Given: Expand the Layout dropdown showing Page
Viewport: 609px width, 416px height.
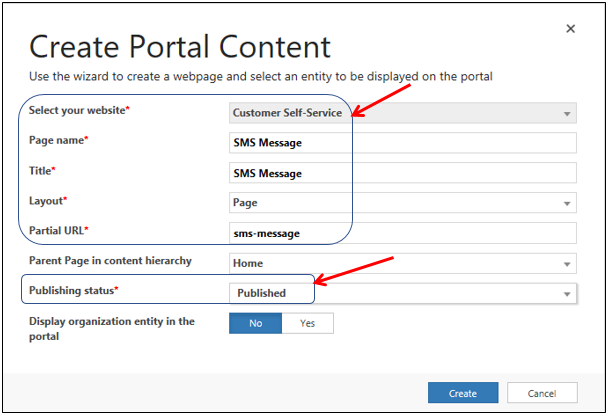Looking at the screenshot, I should tap(400, 203).
